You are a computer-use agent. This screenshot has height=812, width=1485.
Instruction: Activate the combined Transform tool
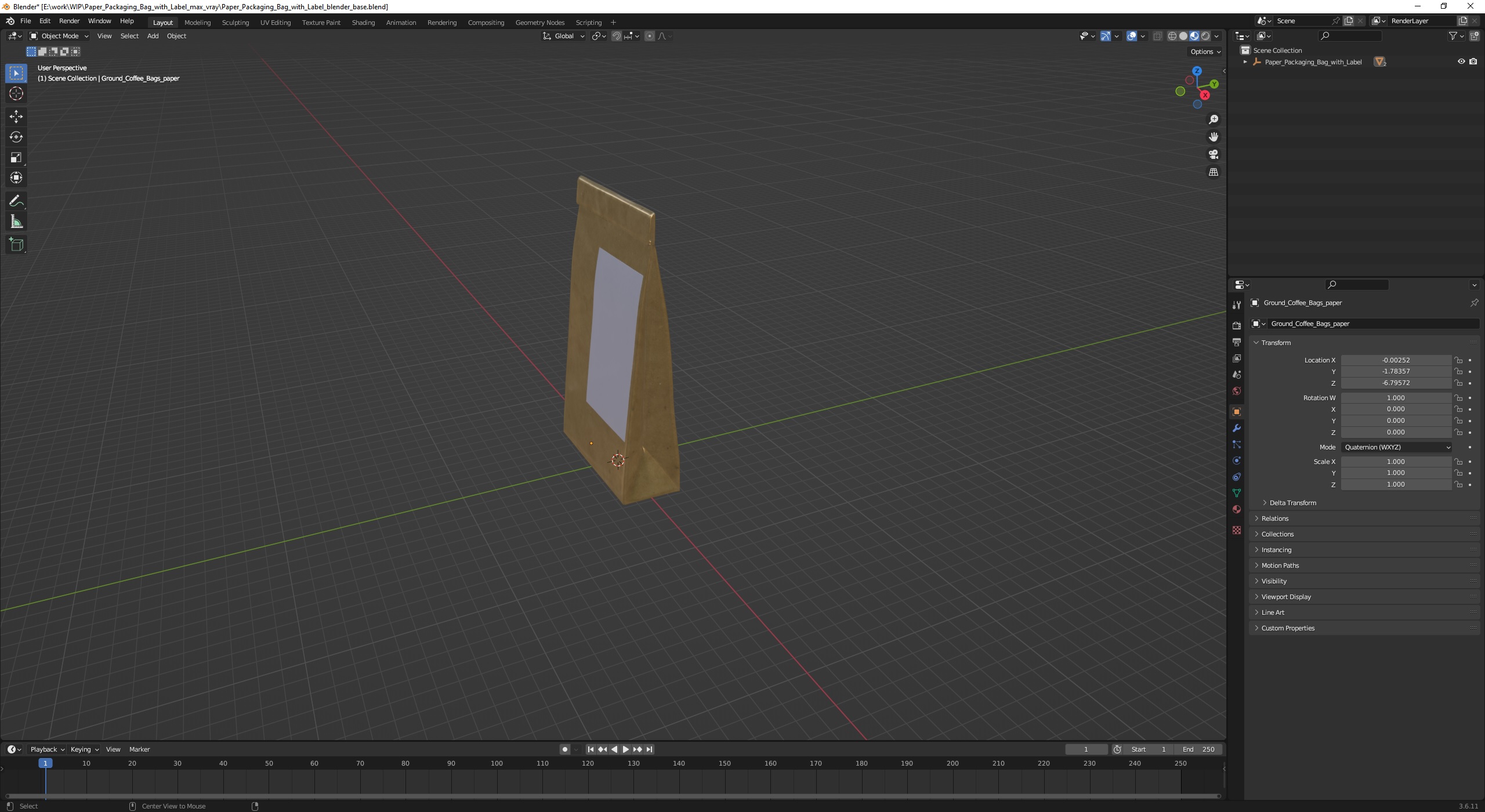point(16,177)
